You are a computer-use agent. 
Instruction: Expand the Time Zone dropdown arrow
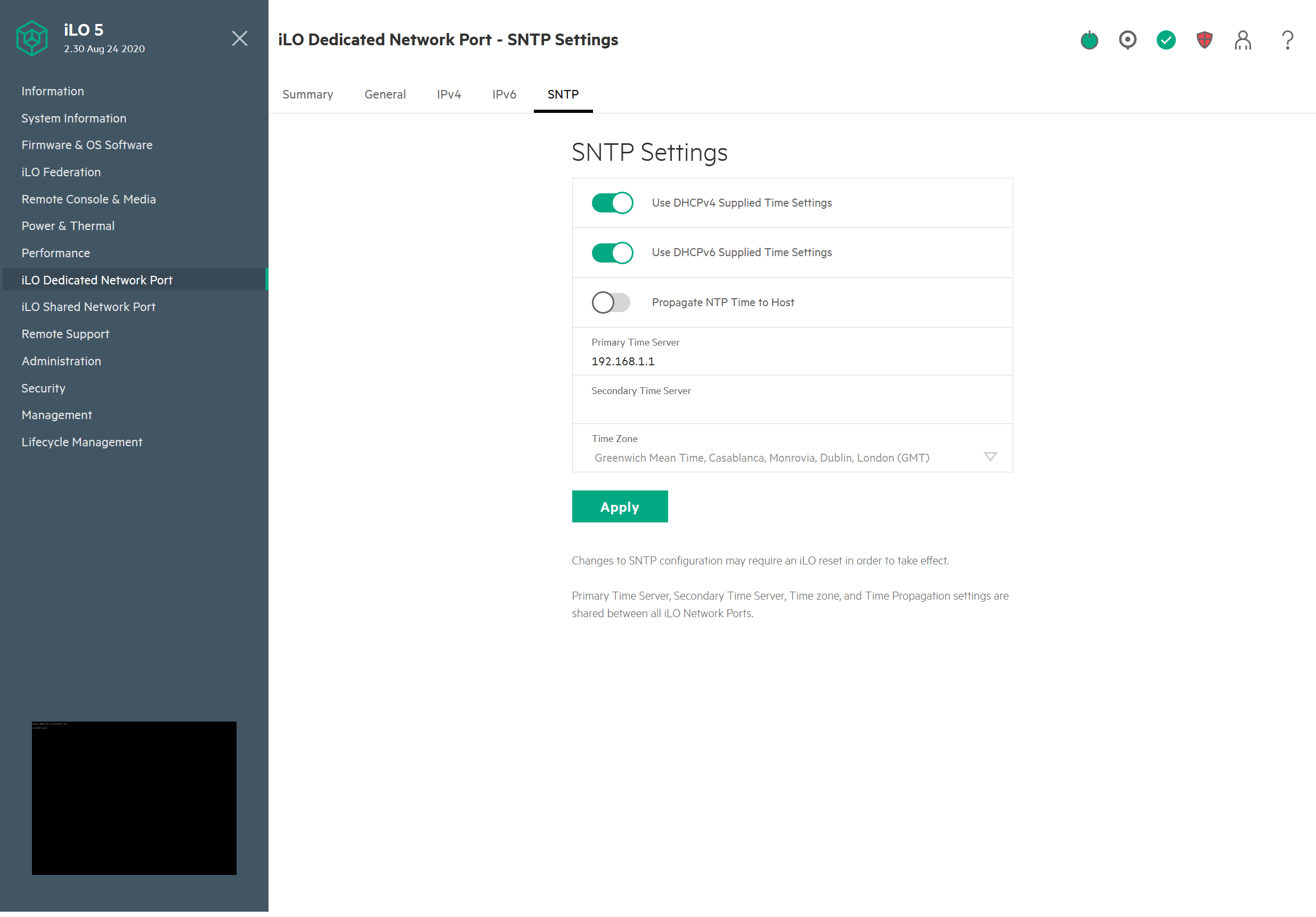tap(990, 457)
